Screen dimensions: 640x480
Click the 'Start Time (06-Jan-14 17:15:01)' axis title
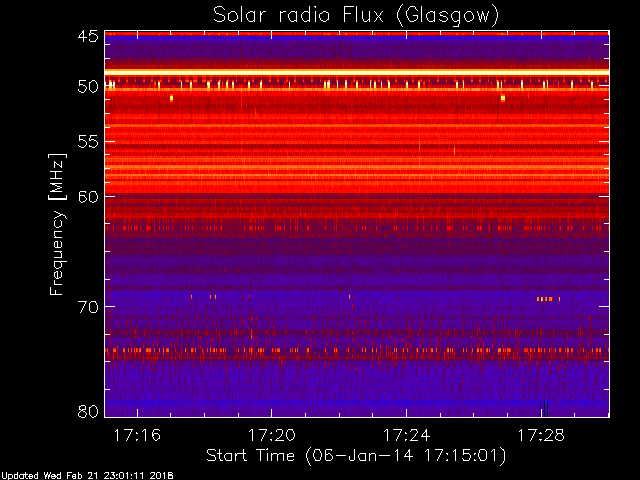coord(356,456)
